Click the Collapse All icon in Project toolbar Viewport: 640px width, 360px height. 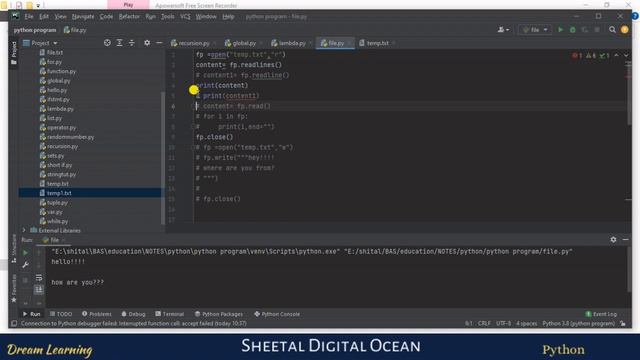[x=131, y=43]
